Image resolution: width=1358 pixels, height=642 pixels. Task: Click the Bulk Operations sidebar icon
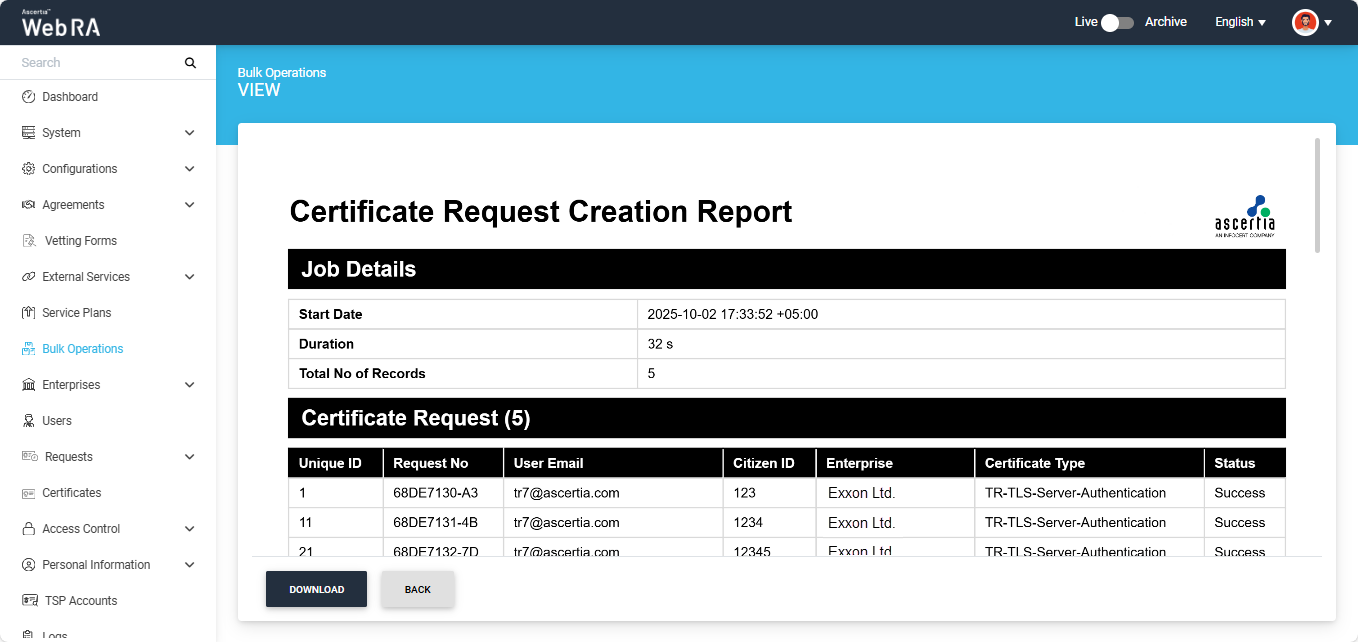(28, 349)
